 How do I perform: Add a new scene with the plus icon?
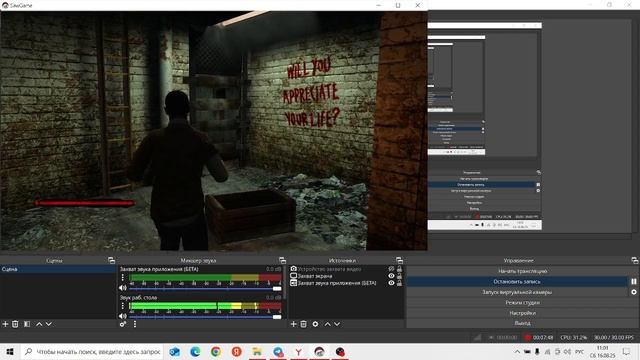5,324
